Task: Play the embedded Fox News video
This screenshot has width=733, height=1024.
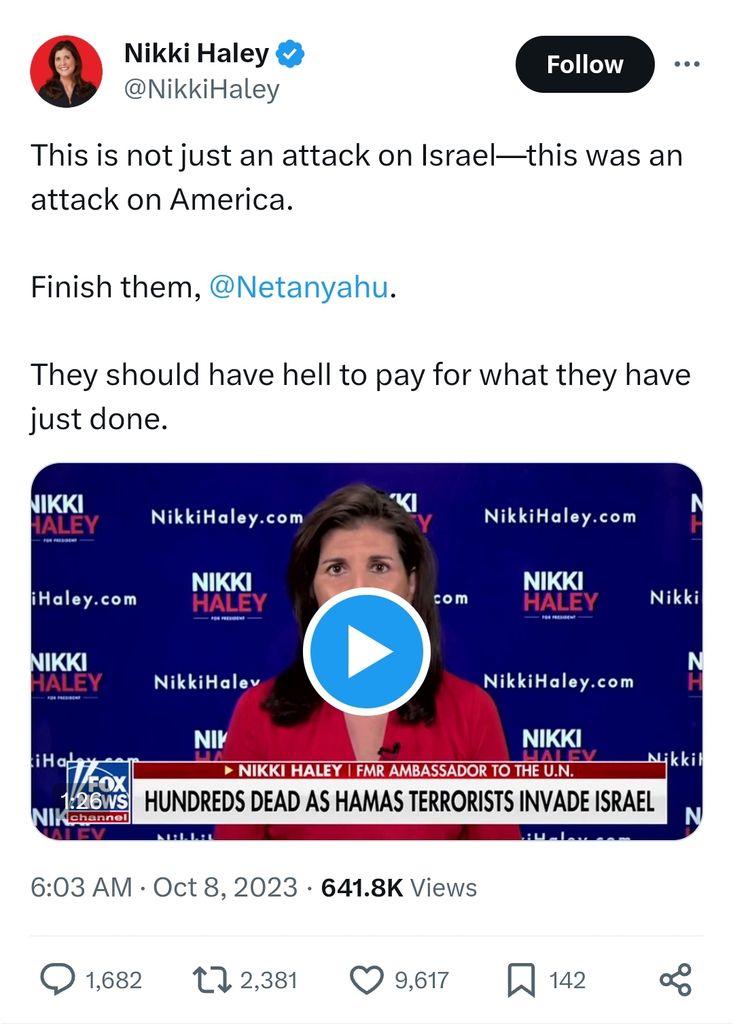Action: (x=366, y=651)
